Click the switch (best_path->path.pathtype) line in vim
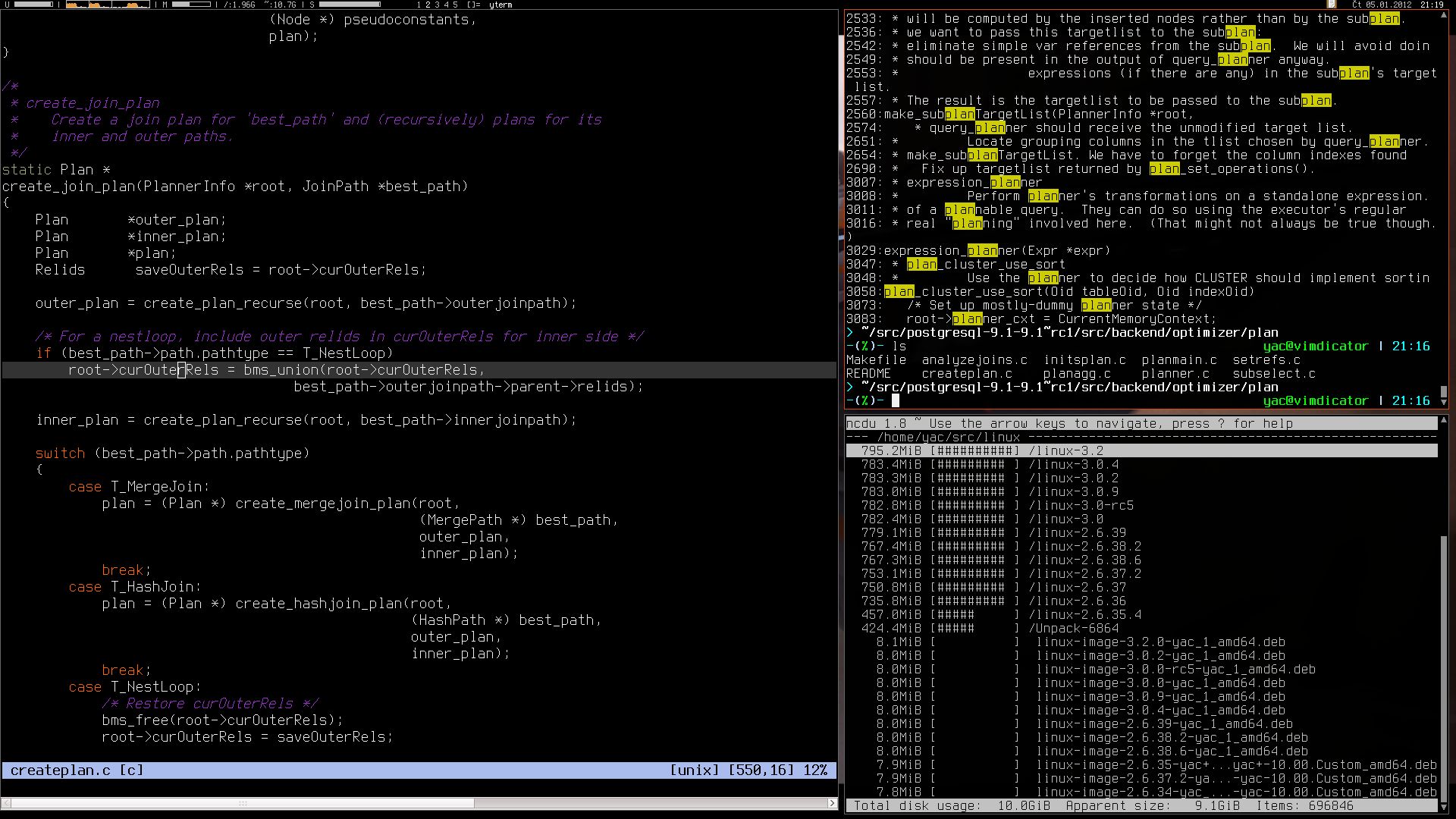 point(173,453)
